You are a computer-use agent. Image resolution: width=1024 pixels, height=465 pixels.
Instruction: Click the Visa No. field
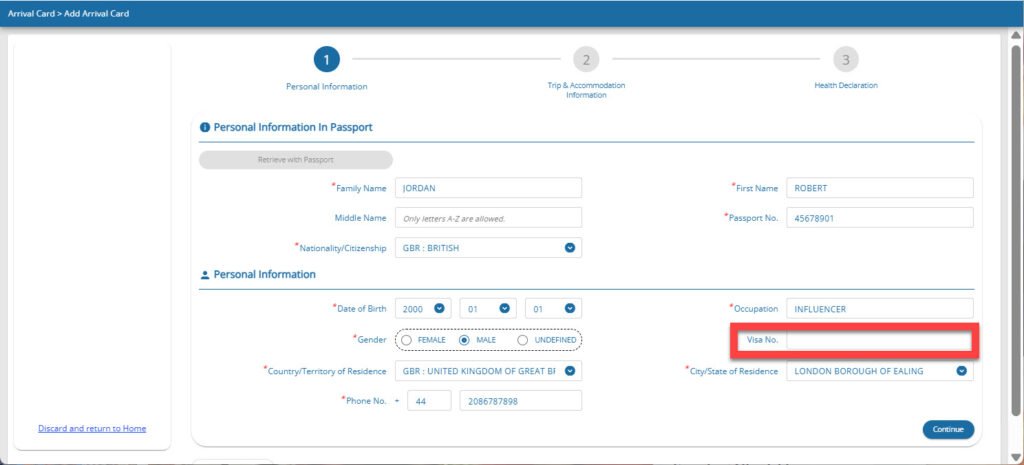880,340
